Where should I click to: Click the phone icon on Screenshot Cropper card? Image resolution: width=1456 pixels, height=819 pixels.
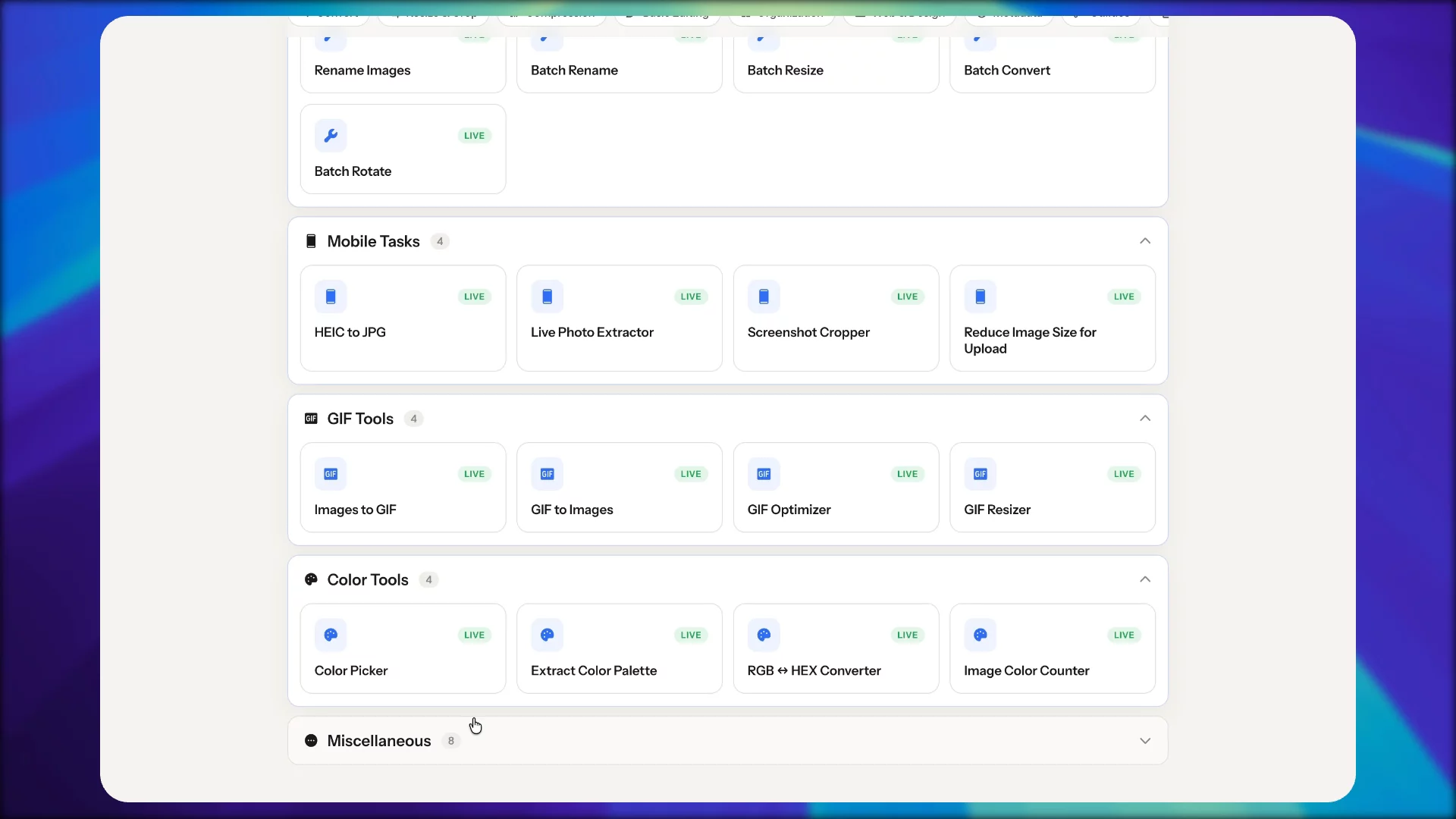pos(764,297)
